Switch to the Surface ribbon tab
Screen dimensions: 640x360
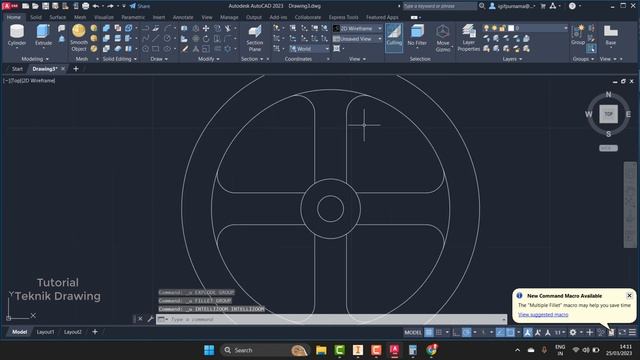coord(58,17)
